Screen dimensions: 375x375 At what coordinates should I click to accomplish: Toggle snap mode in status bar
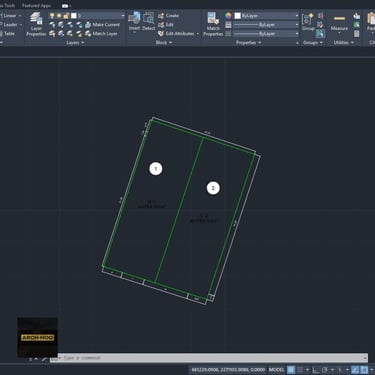pos(300,370)
